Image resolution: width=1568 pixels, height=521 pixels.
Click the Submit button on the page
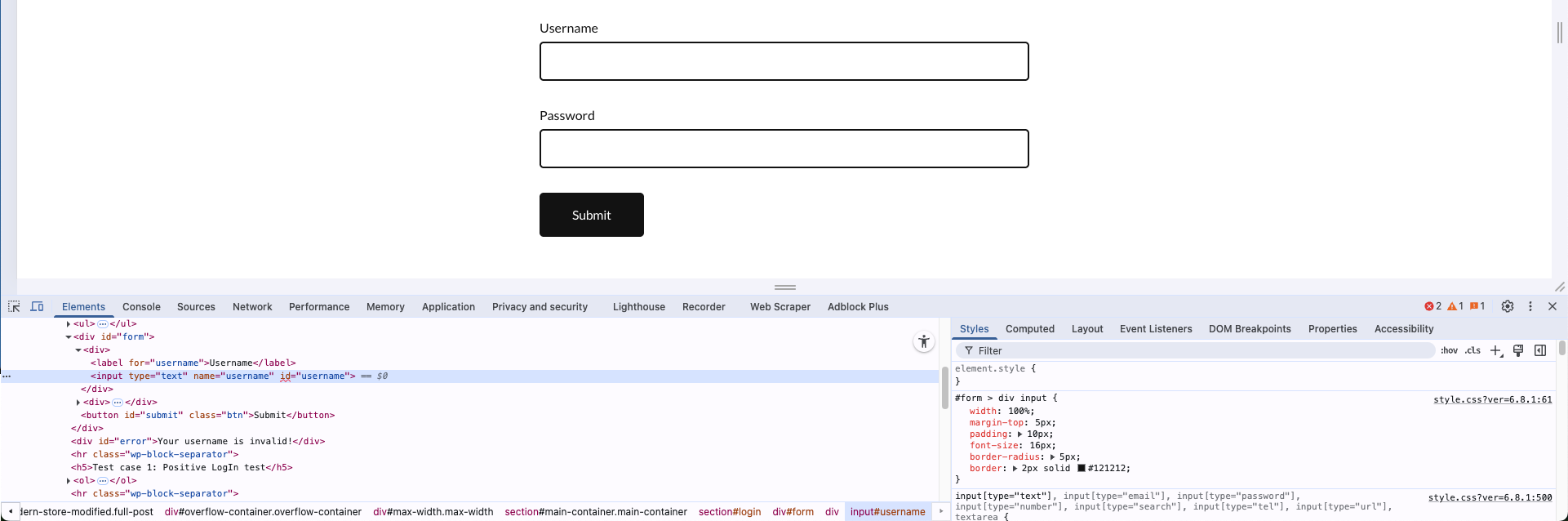point(592,215)
